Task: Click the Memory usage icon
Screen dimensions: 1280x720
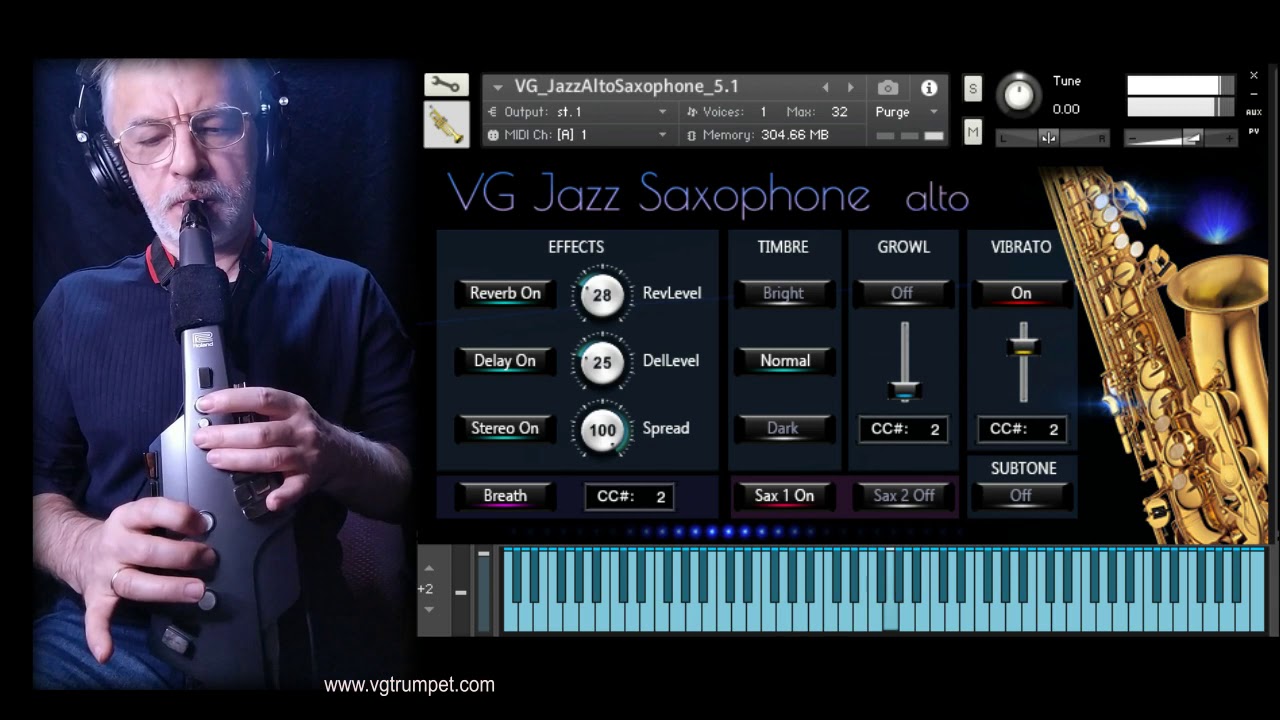Action: pyautogui.click(x=692, y=135)
